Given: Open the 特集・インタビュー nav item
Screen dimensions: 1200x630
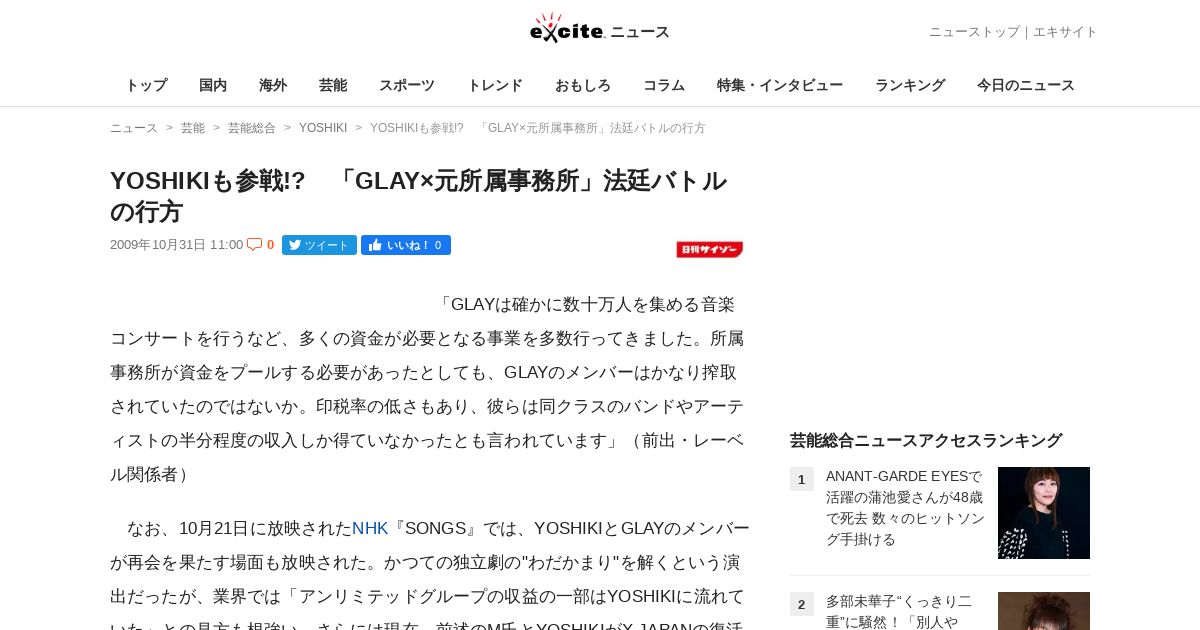Looking at the screenshot, I should pos(780,85).
